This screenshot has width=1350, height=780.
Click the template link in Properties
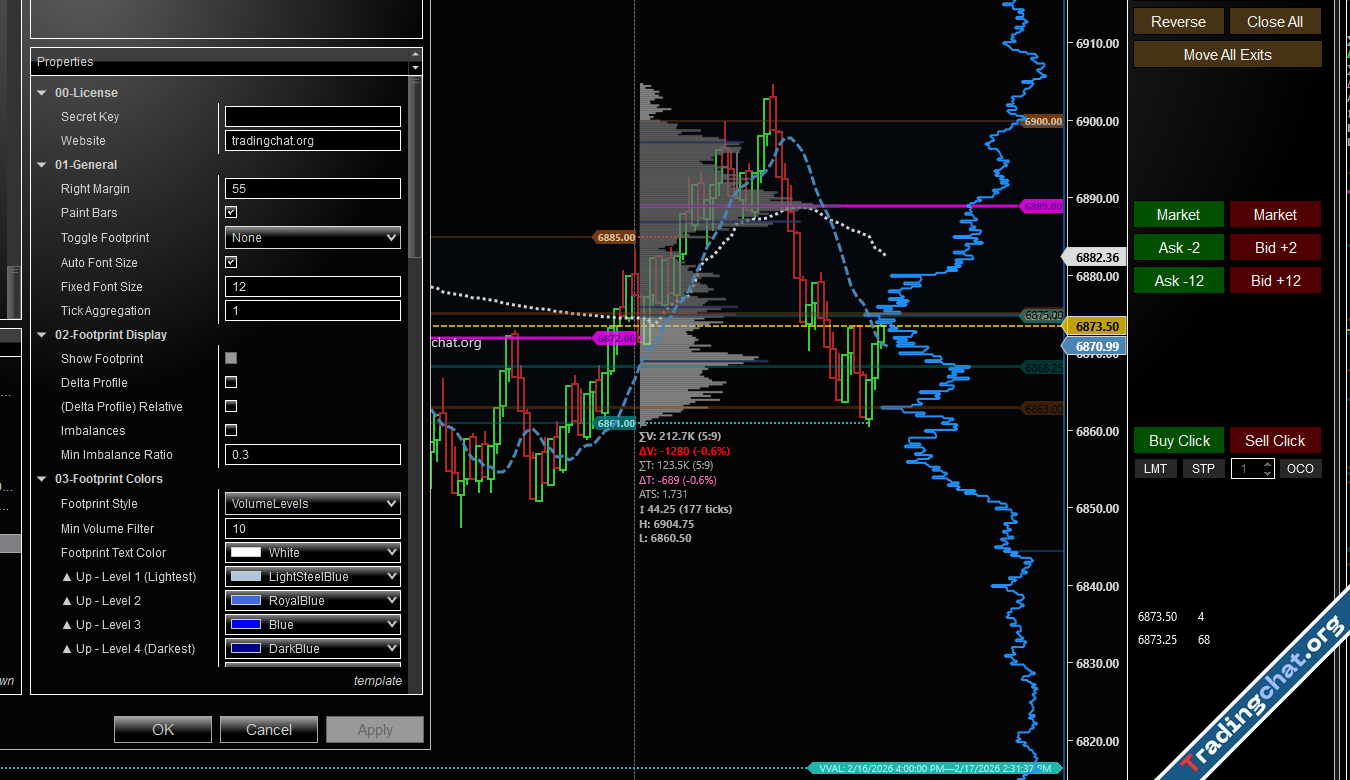pyautogui.click(x=377, y=681)
